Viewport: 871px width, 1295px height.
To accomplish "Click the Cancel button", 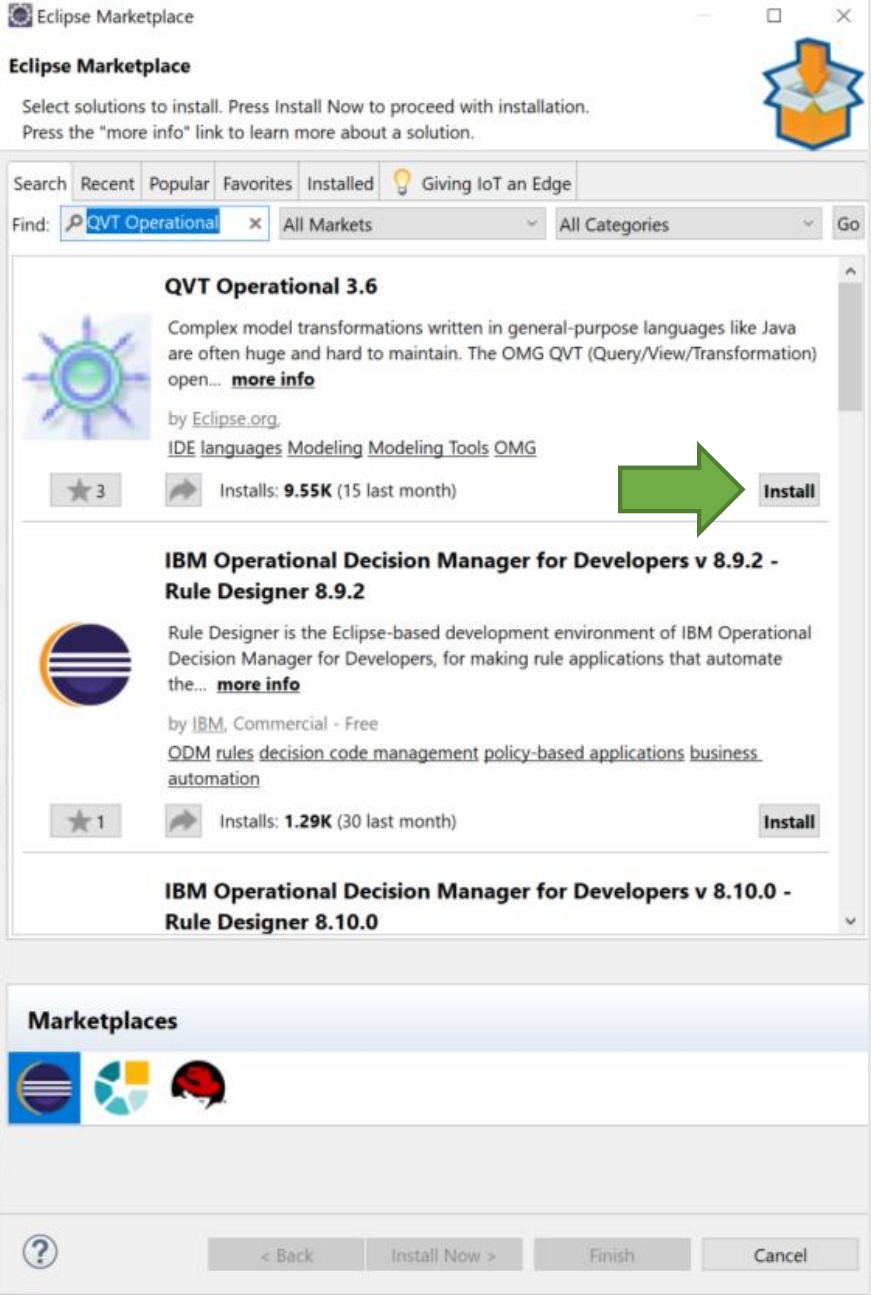I will pyautogui.click(x=780, y=1255).
